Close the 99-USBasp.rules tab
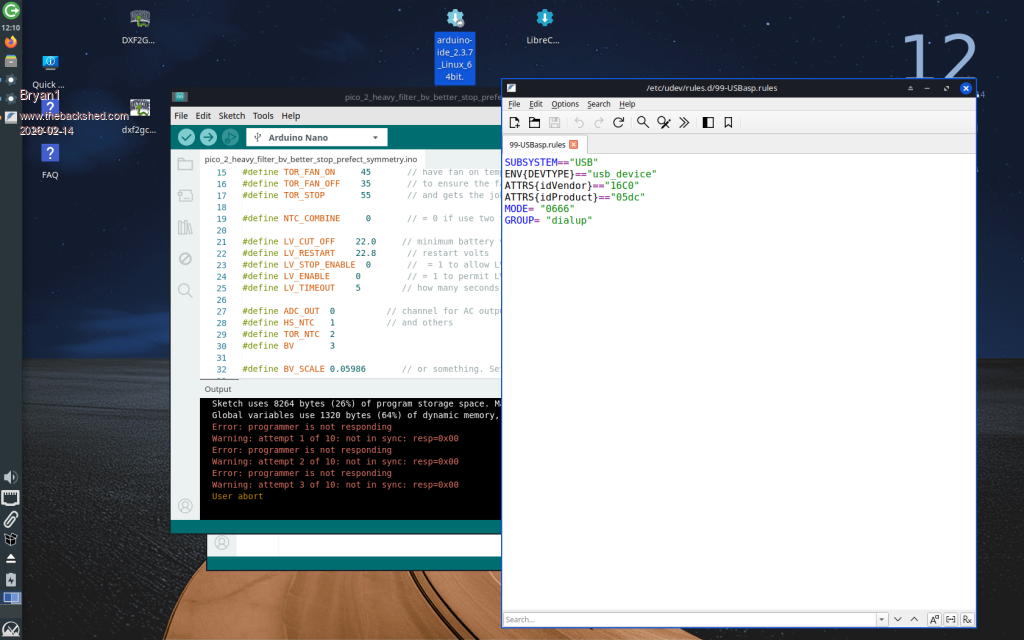The width and height of the screenshot is (1024, 640). coord(573,145)
